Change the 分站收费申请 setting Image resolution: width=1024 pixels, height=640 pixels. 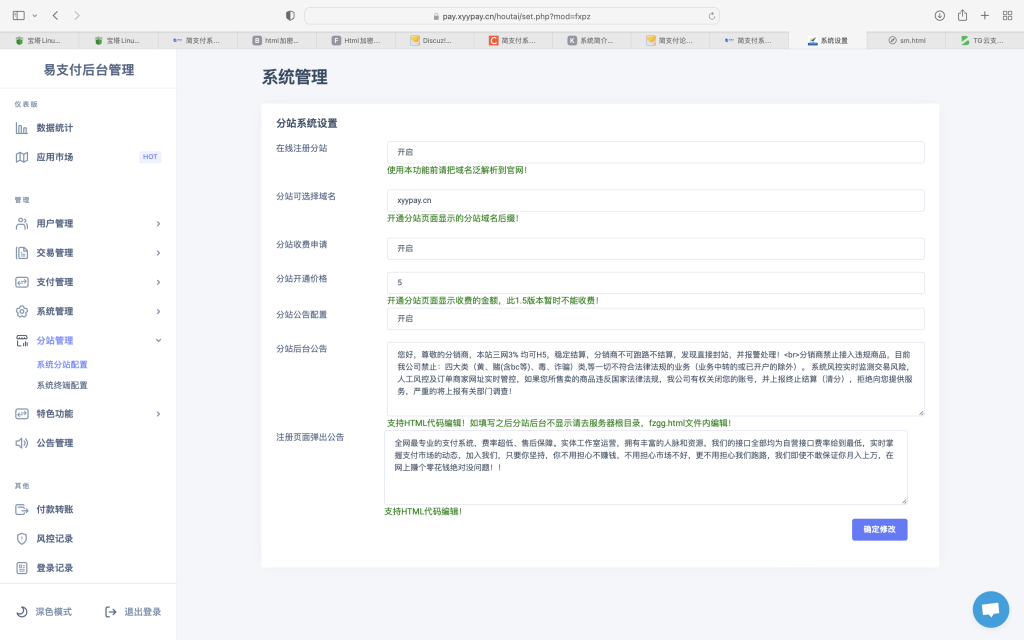655,248
